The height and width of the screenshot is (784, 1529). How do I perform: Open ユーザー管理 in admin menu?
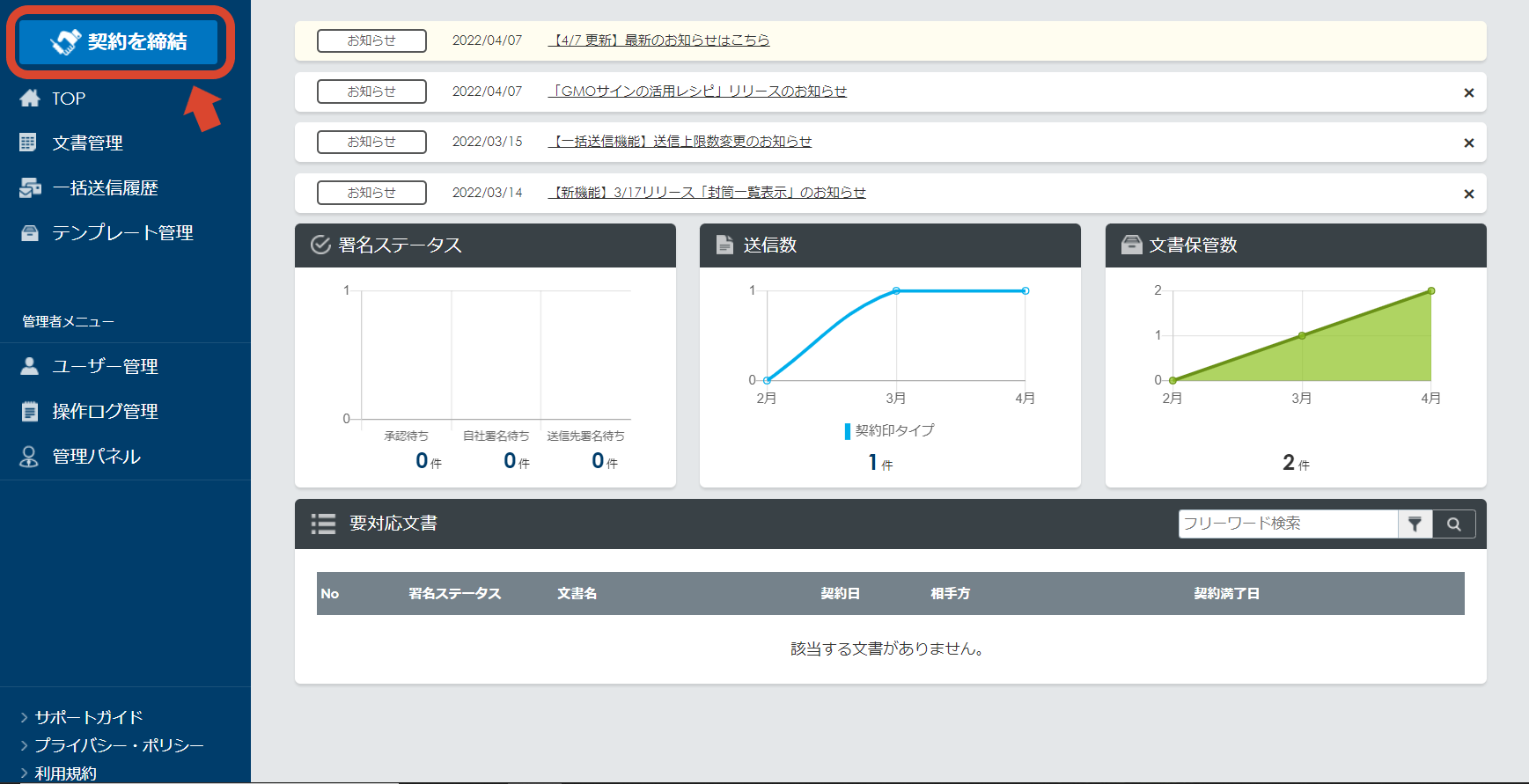click(105, 366)
